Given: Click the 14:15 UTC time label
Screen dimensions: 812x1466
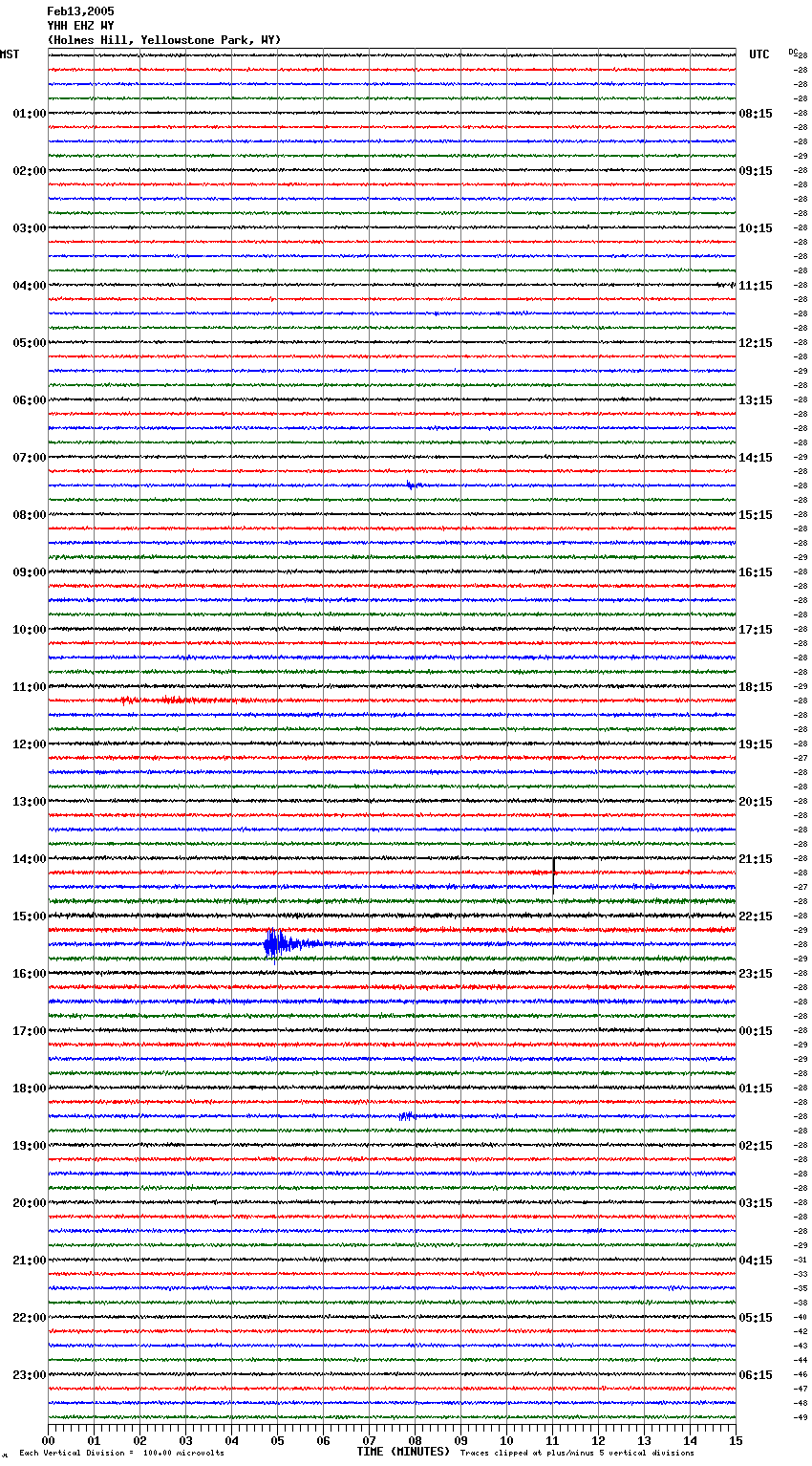Looking at the screenshot, I should (x=756, y=458).
